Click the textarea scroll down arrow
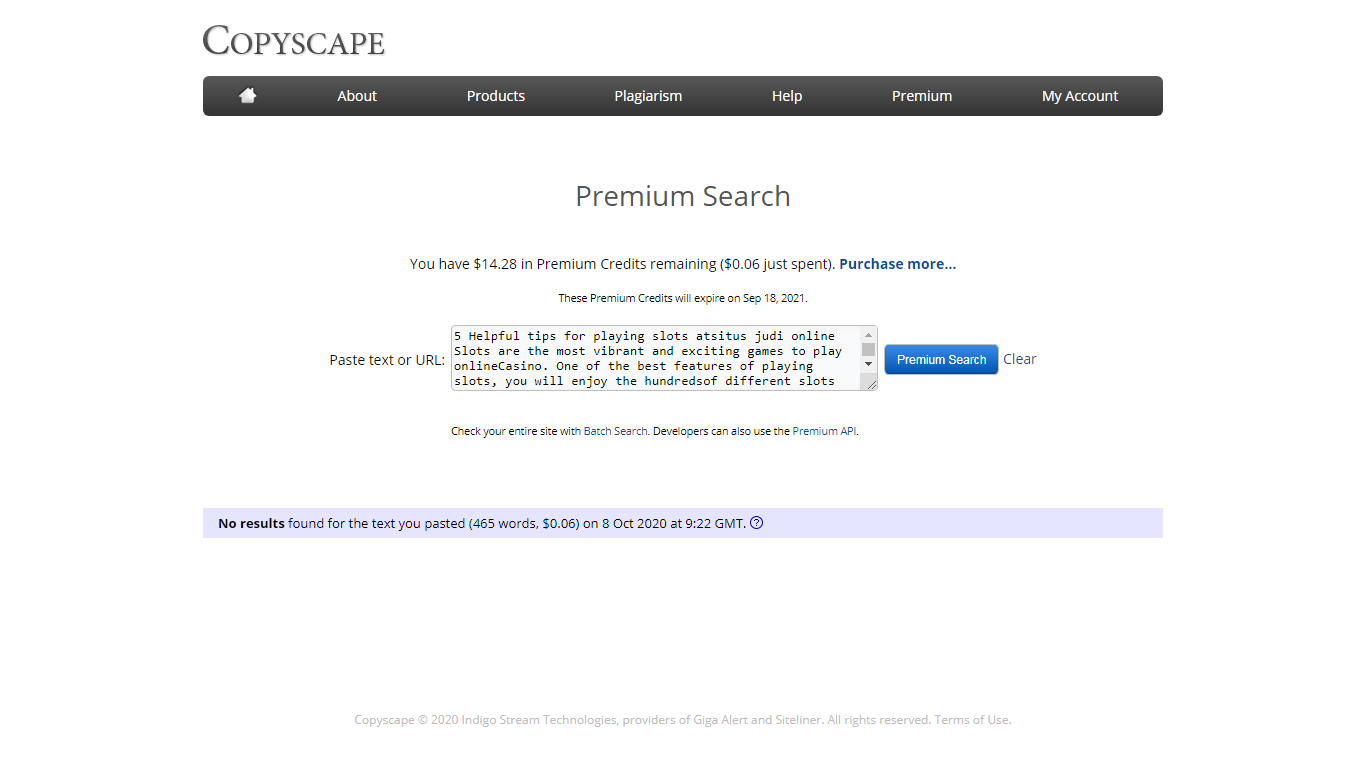 coord(868,365)
